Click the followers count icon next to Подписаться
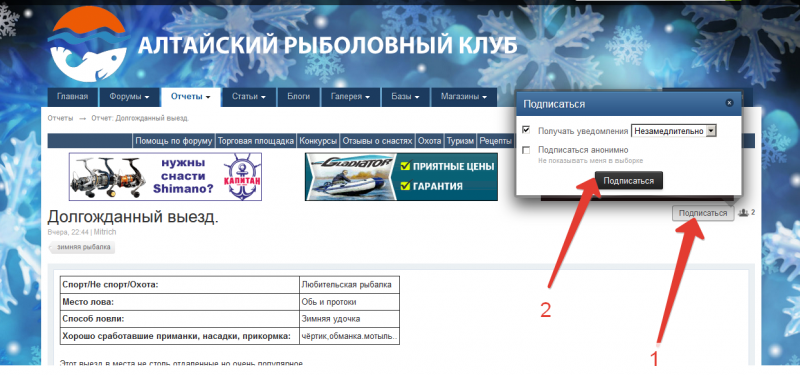 [x=743, y=213]
